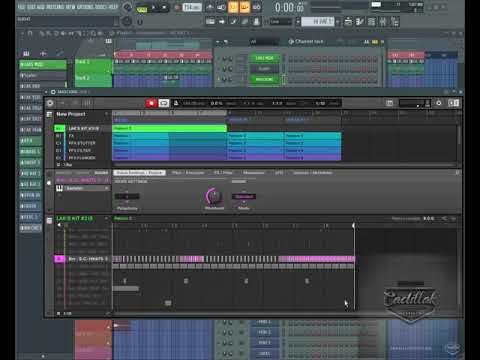Adjust the FL Studio main volume knob
The width and height of the screenshot is (480, 360).
(x=127, y=7)
